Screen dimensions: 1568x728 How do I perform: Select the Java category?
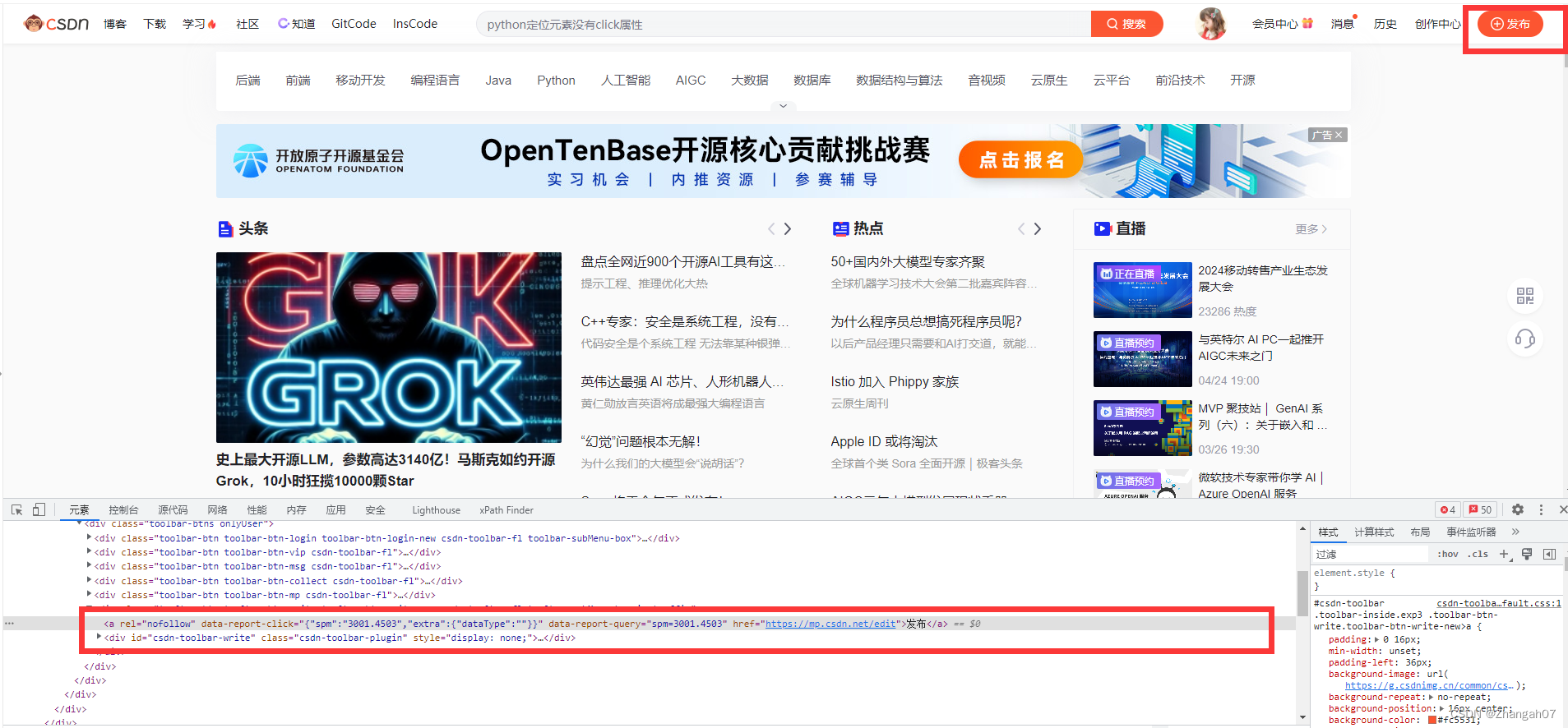tap(498, 80)
